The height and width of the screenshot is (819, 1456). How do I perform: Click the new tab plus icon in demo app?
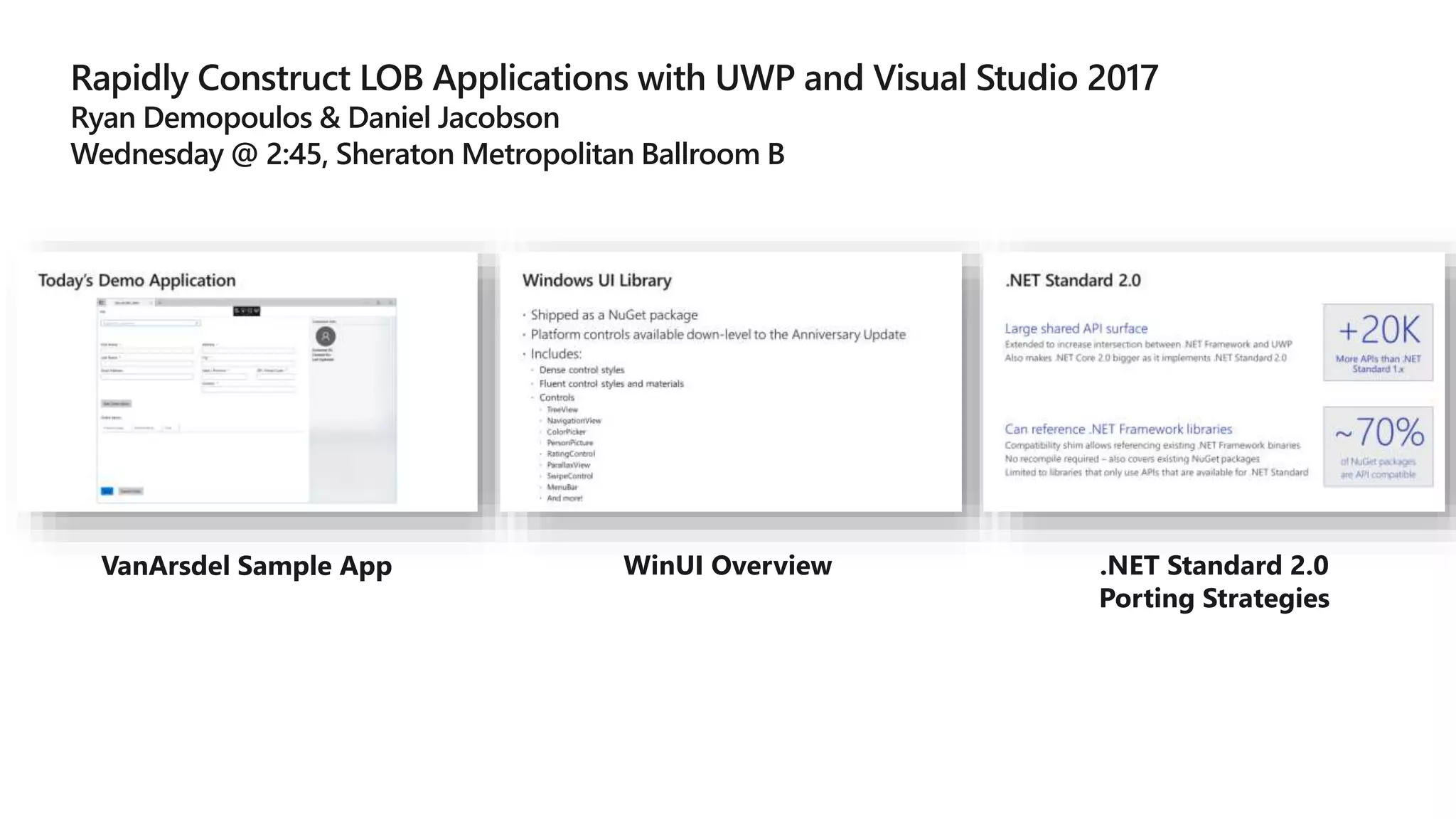(161, 303)
